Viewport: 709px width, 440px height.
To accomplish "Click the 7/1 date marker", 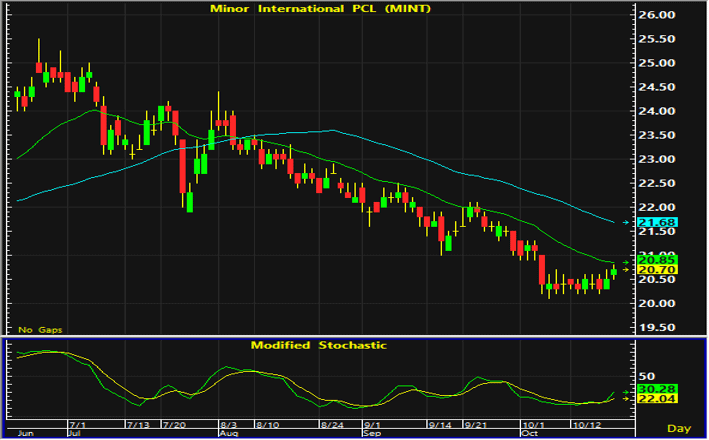I will click(78, 425).
